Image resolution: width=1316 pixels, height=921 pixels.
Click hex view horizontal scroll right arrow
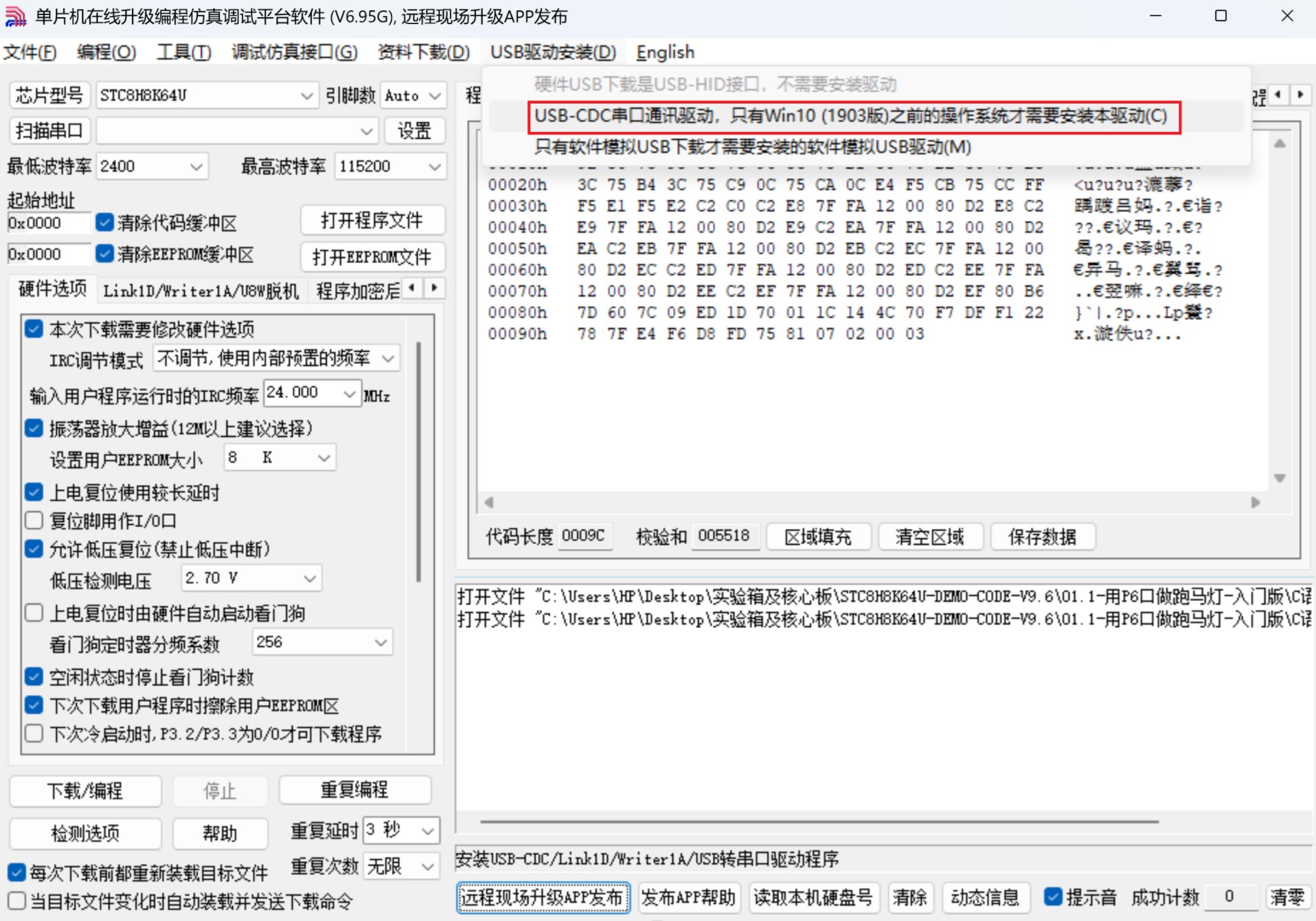(x=1256, y=502)
